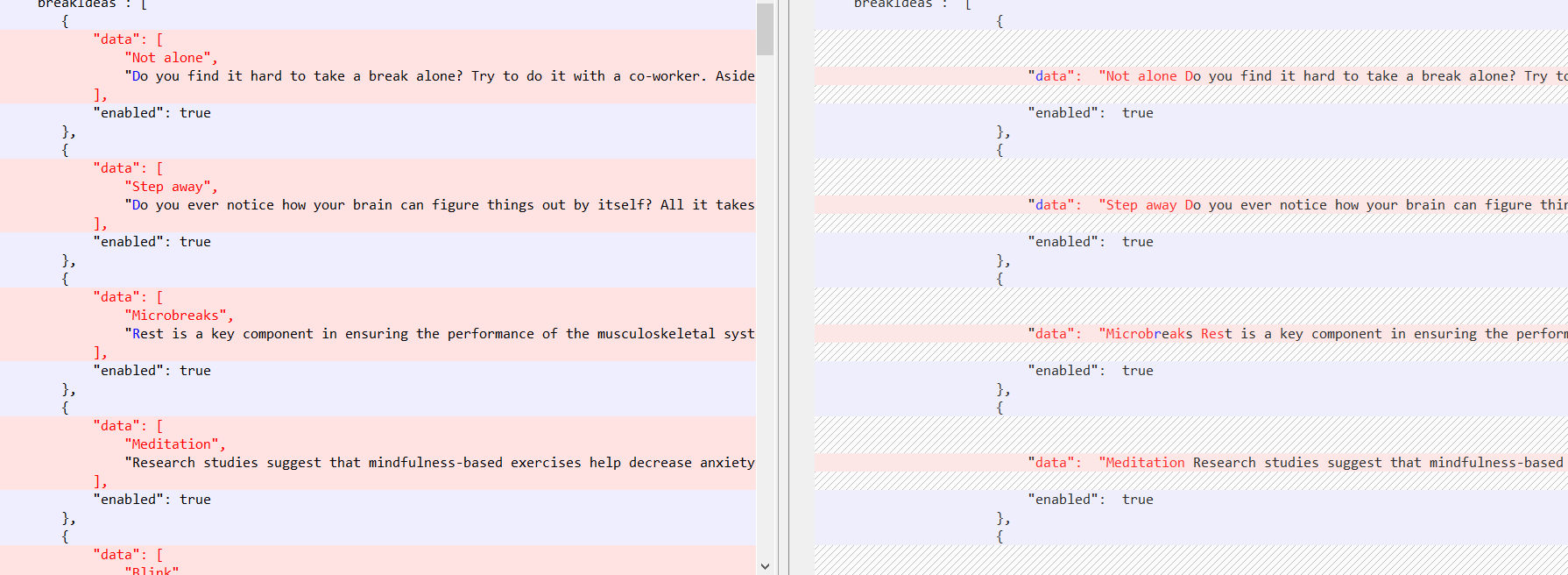The height and width of the screenshot is (575, 1568).
Task: Click "enabled": true below the "Not alone" block, left pane
Action: 152,113
